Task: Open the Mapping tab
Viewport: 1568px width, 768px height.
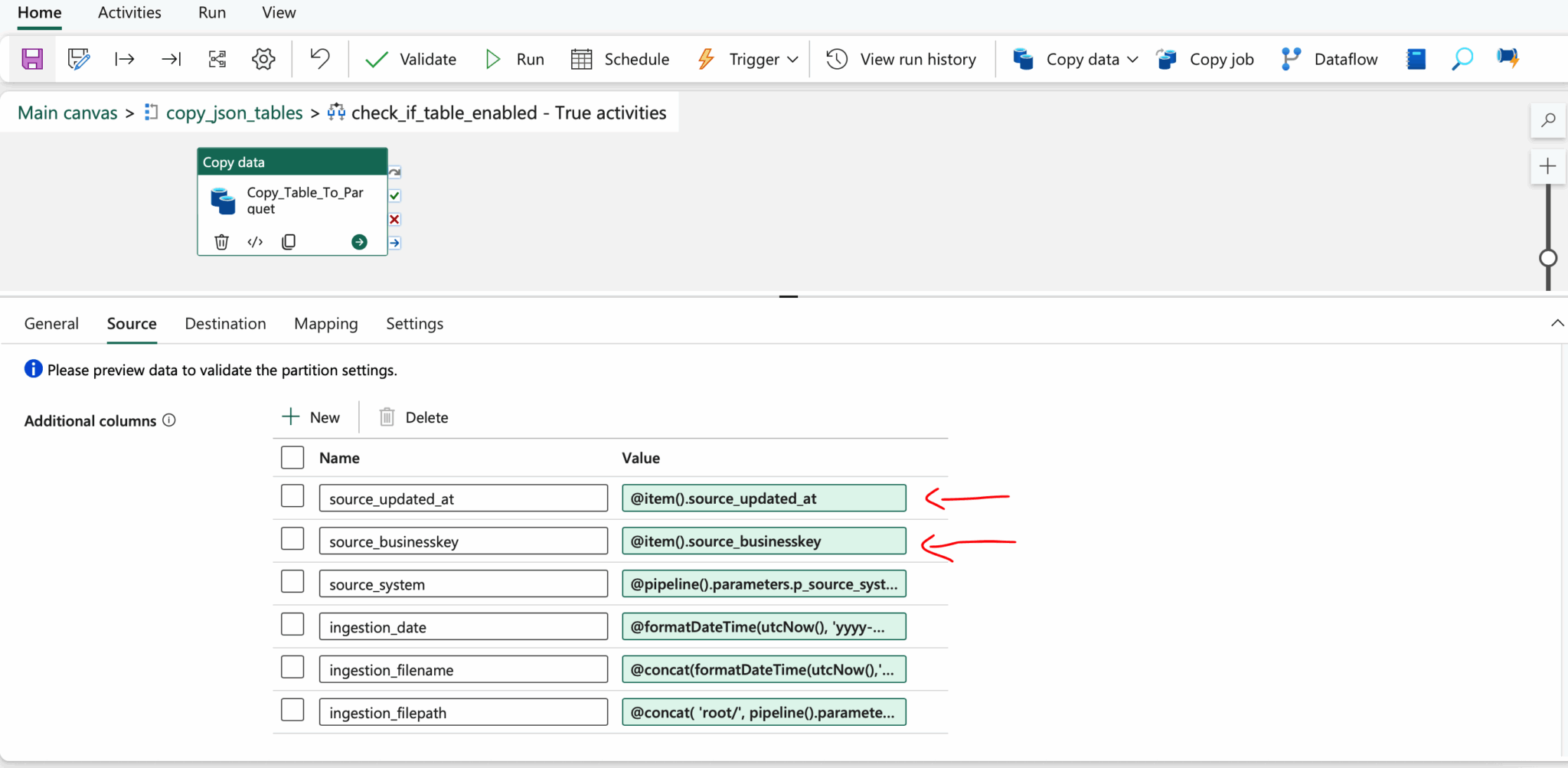Action: tap(326, 324)
